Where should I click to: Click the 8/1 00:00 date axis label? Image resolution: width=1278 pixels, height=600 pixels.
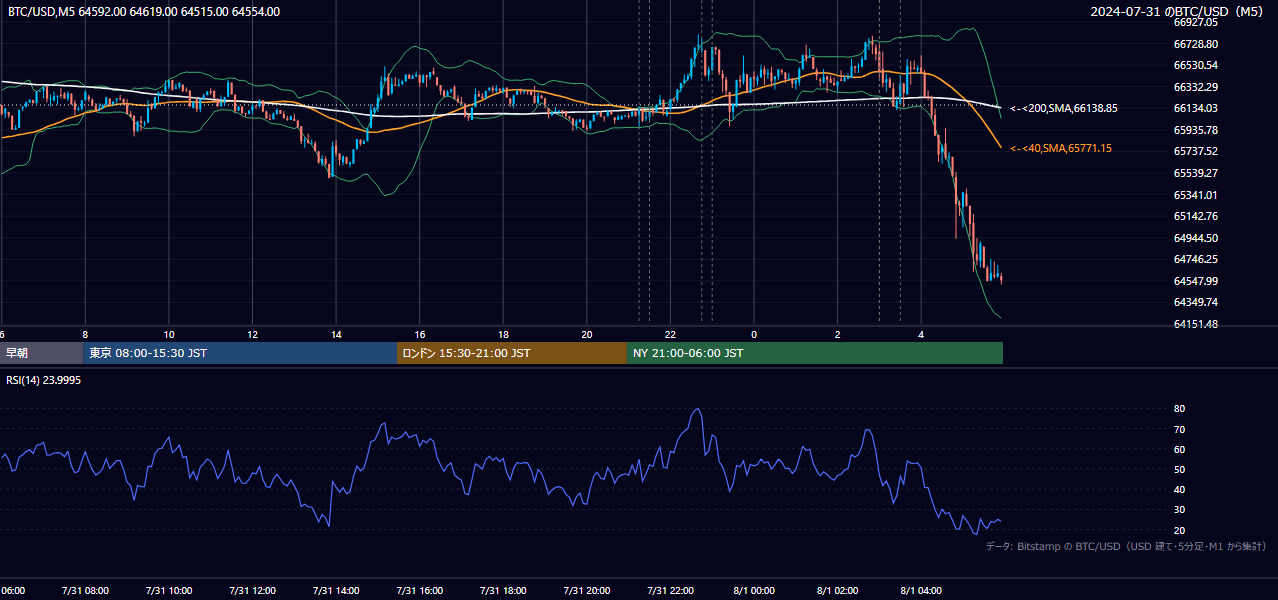[754, 591]
